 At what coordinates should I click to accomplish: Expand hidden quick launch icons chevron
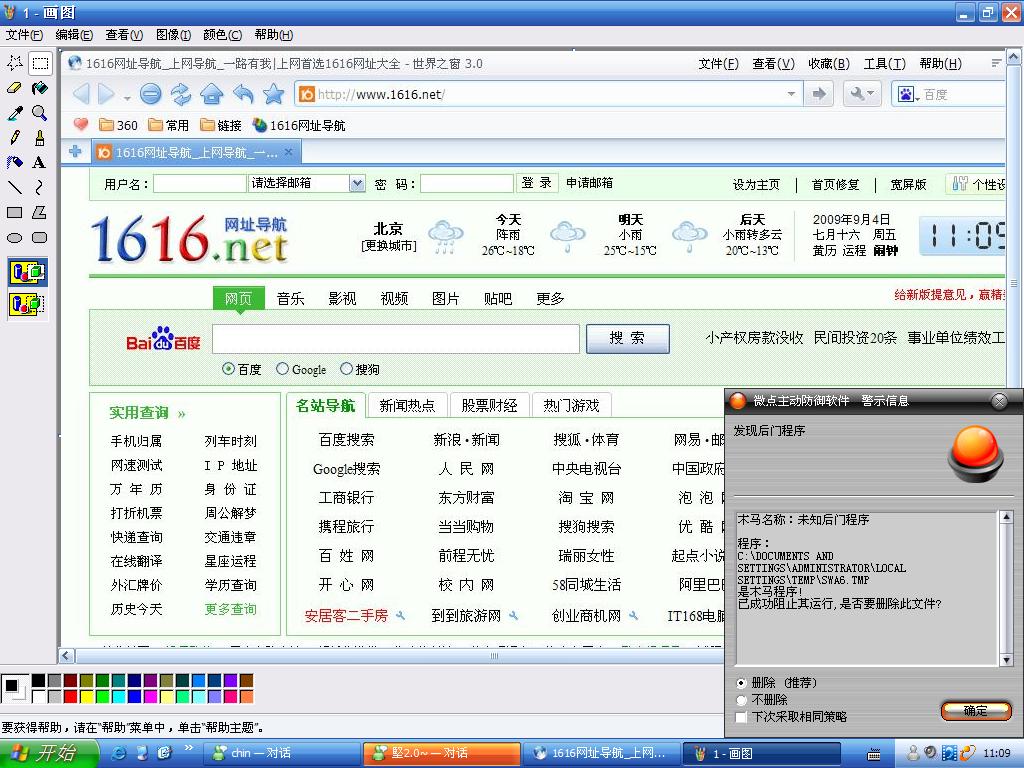(189, 748)
